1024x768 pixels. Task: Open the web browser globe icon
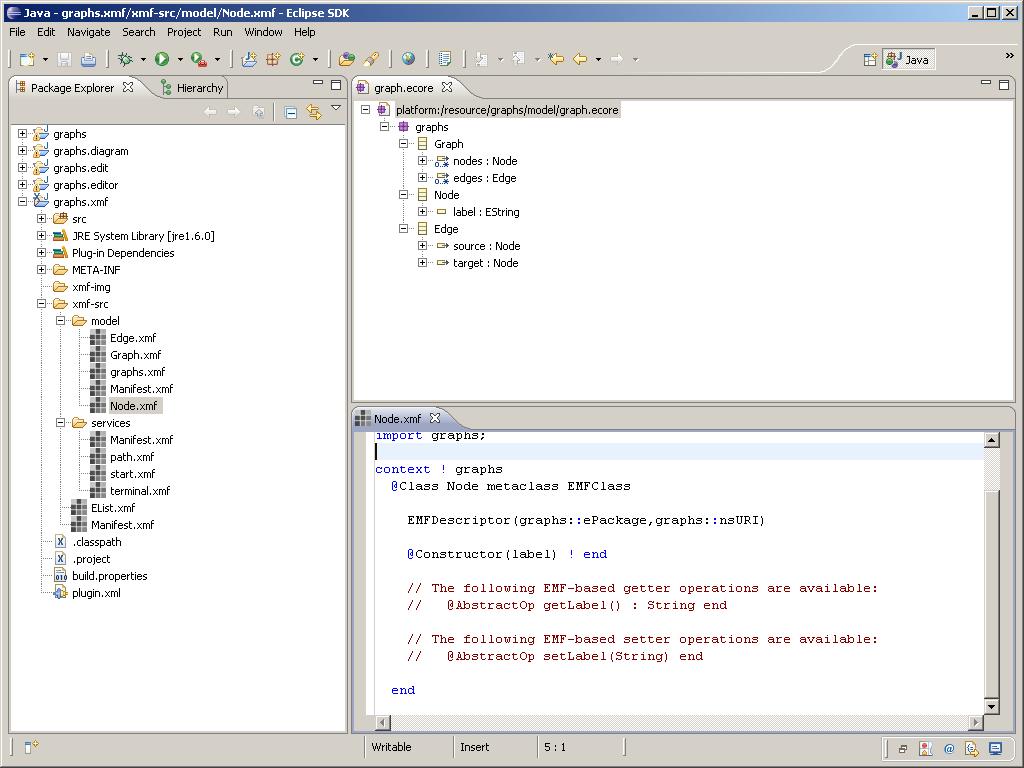[408, 59]
